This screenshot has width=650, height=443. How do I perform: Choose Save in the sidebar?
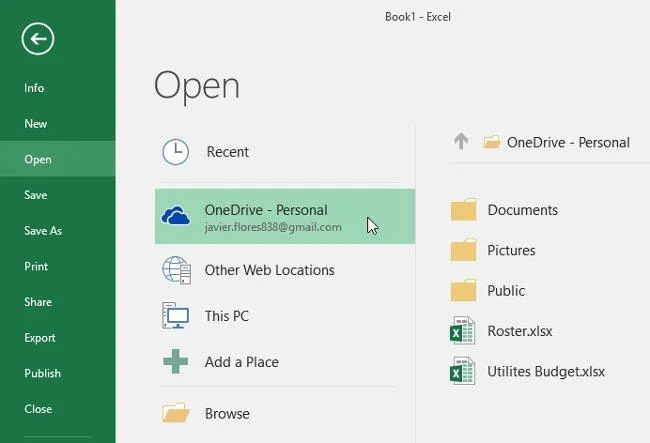(36, 195)
